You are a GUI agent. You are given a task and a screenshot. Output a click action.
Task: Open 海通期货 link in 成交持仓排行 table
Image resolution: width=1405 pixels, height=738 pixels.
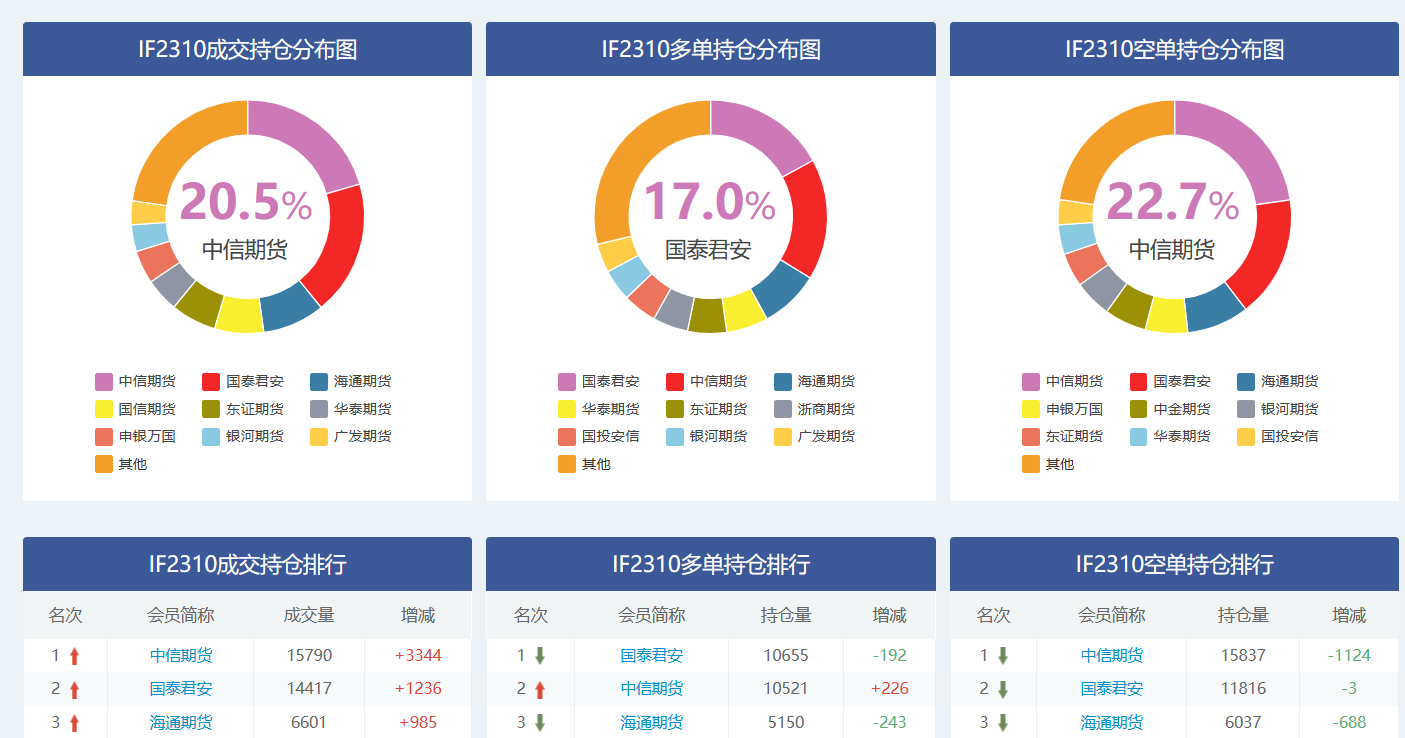coord(181,722)
